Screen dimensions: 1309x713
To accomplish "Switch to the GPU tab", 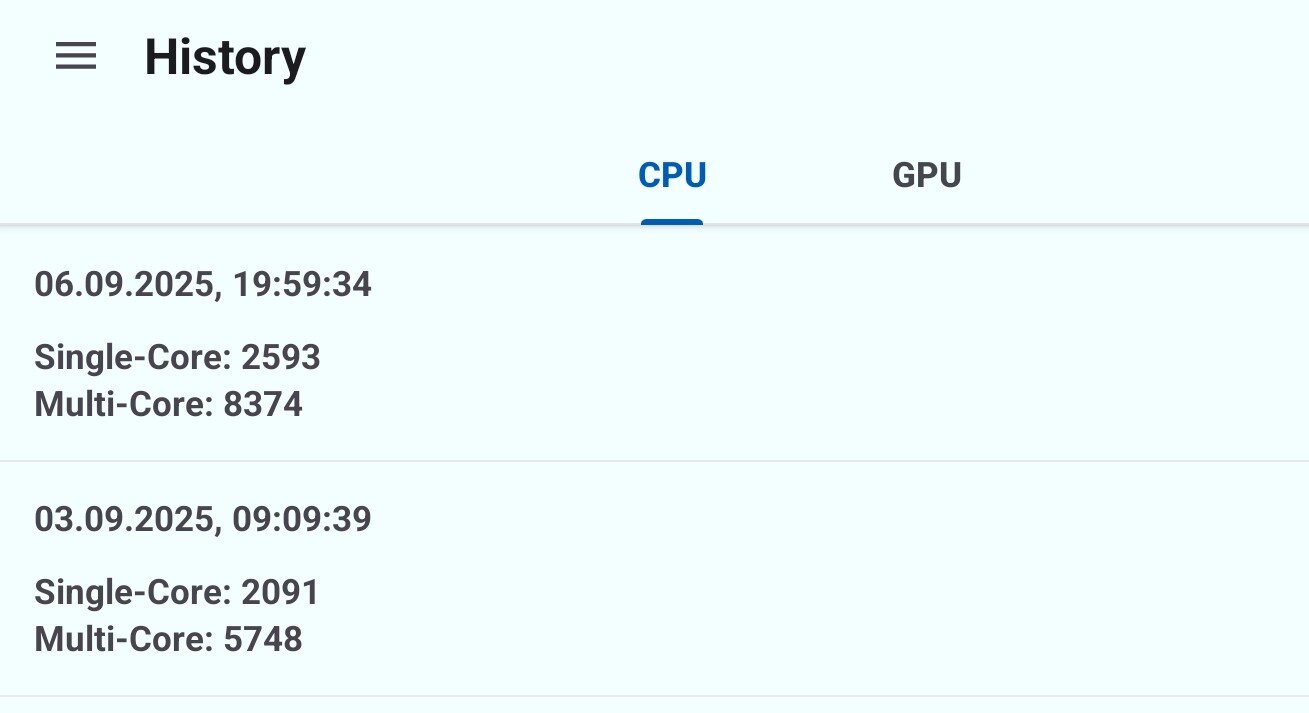I will 926,176.
